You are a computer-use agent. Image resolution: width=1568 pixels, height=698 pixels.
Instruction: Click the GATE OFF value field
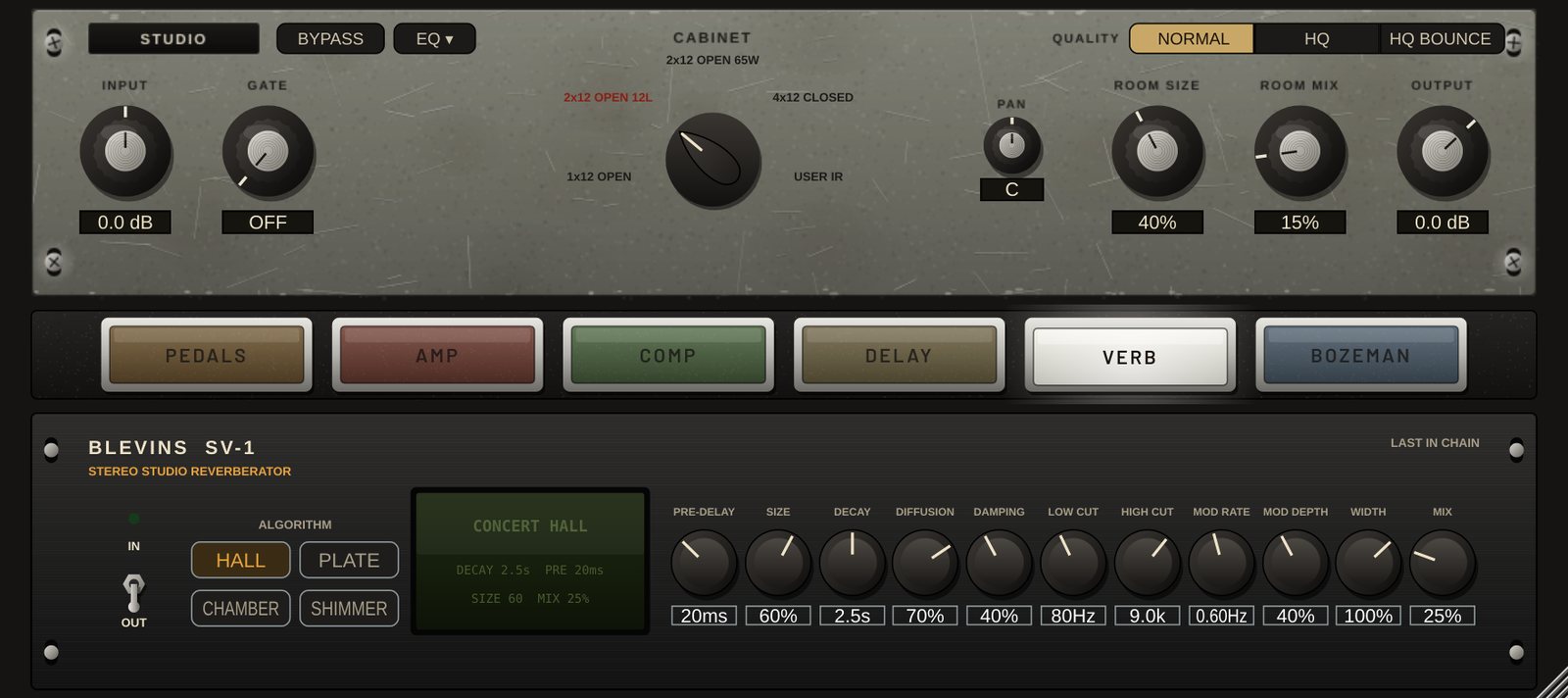point(268,223)
